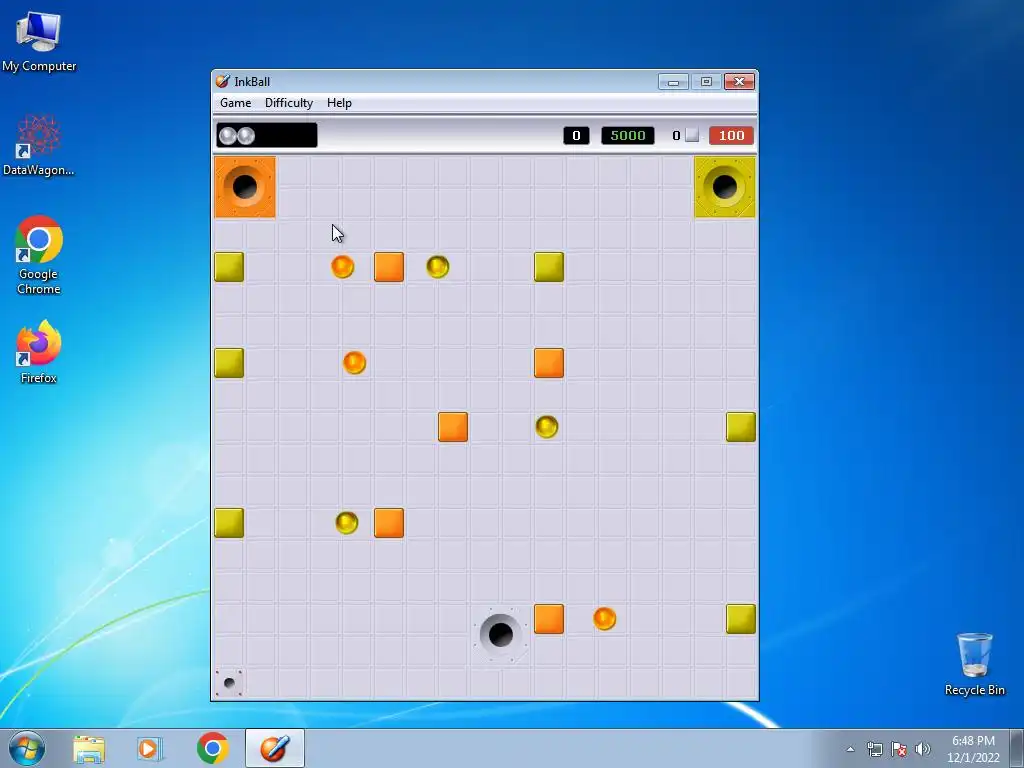Click the second yellow block on the left edge

229,363
